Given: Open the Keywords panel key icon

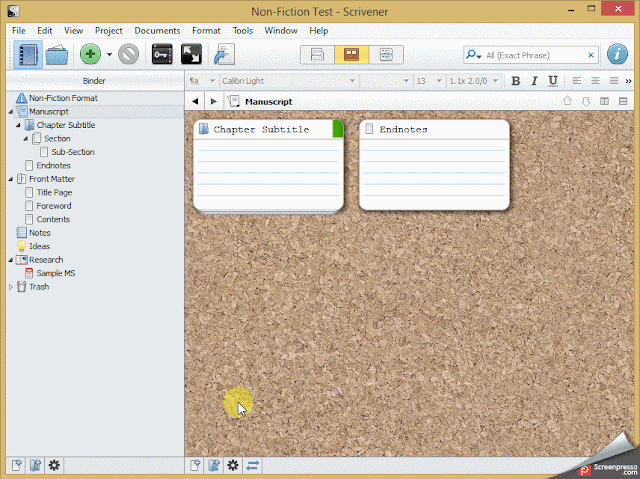Looking at the screenshot, I should (x=162, y=54).
